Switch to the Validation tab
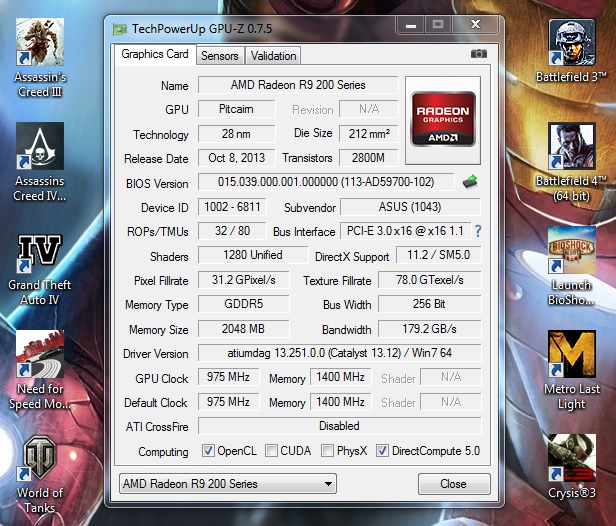 (x=273, y=56)
